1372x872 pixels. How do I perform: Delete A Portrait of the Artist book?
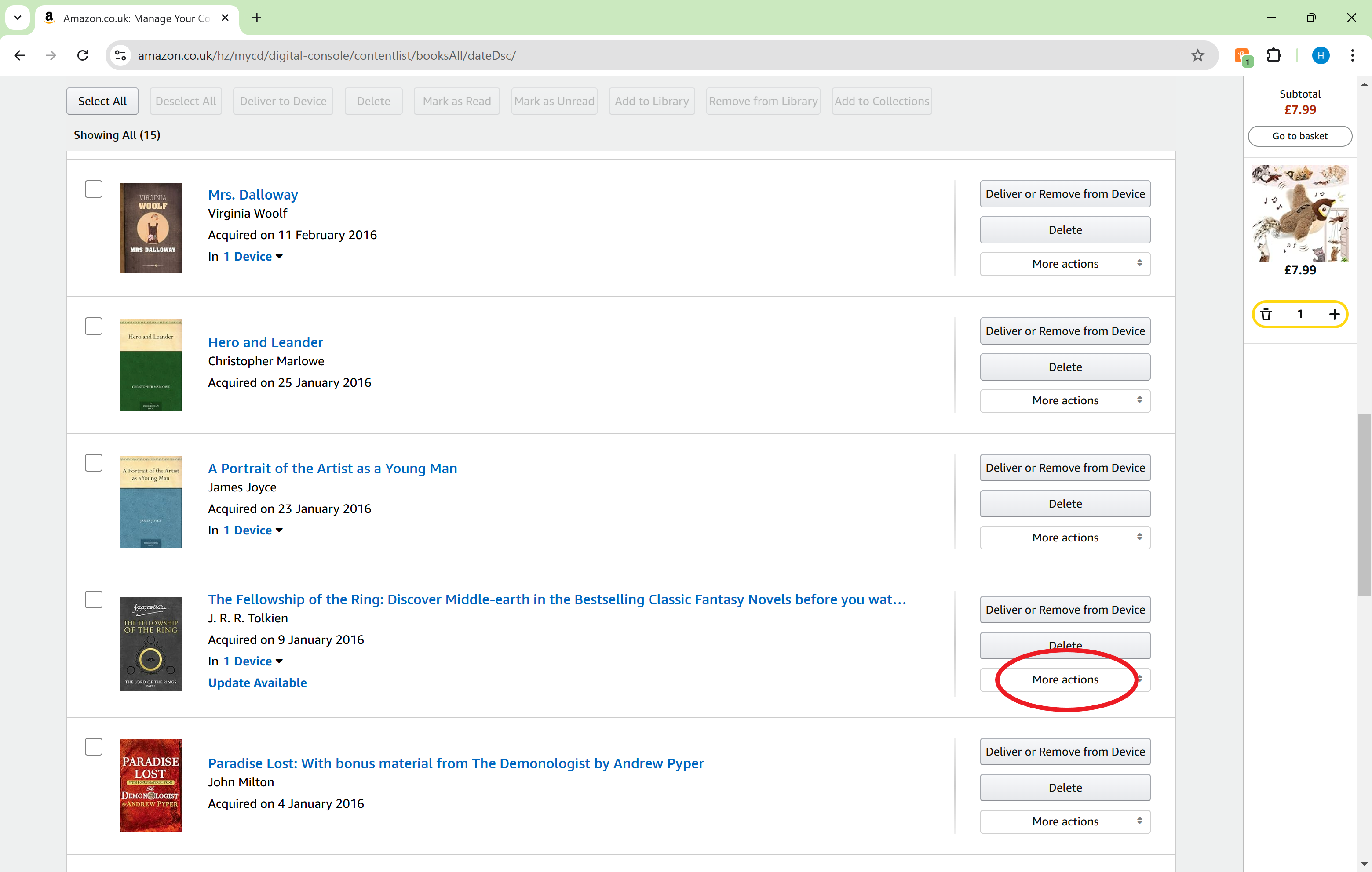click(x=1065, y=504)
